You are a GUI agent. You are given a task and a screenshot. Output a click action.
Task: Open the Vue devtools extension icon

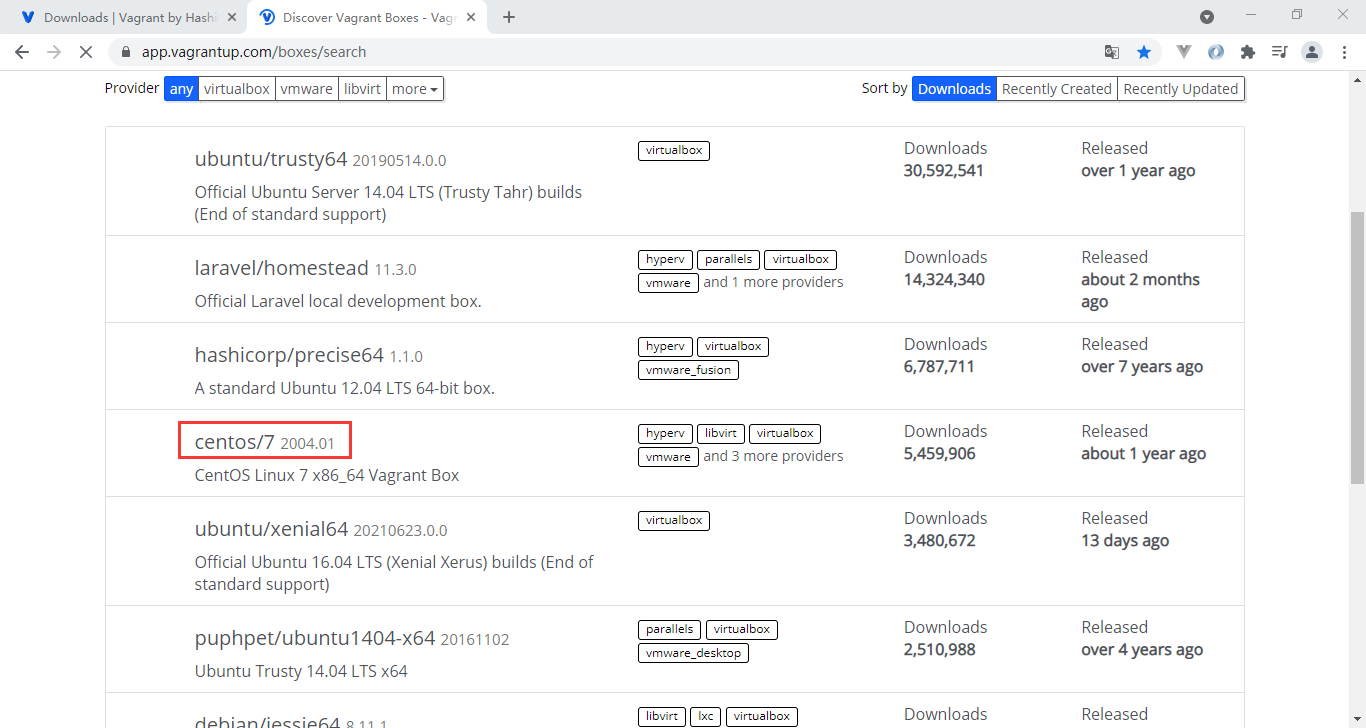[x=1184, y=52]
